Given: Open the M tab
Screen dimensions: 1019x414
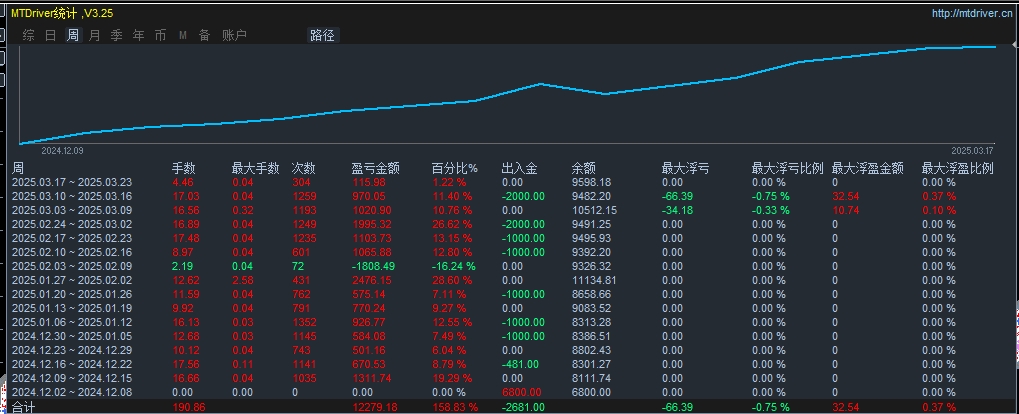Looking at the screenshot, I should pyautogui.click(x=183, y=35).
